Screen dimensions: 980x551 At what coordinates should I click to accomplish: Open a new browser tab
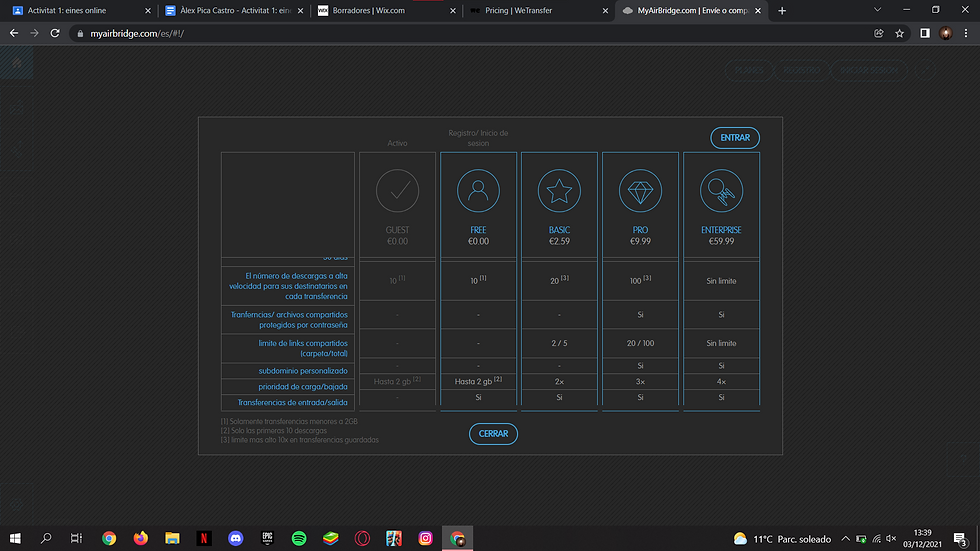[782, 11]
